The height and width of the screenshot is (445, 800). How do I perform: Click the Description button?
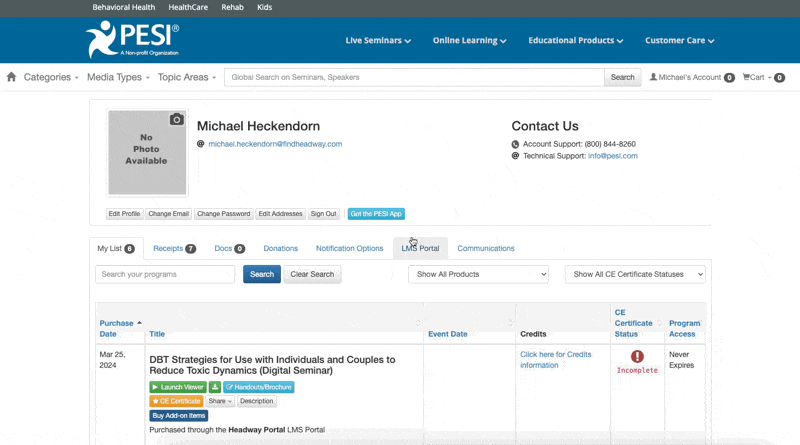coord(257,401)
